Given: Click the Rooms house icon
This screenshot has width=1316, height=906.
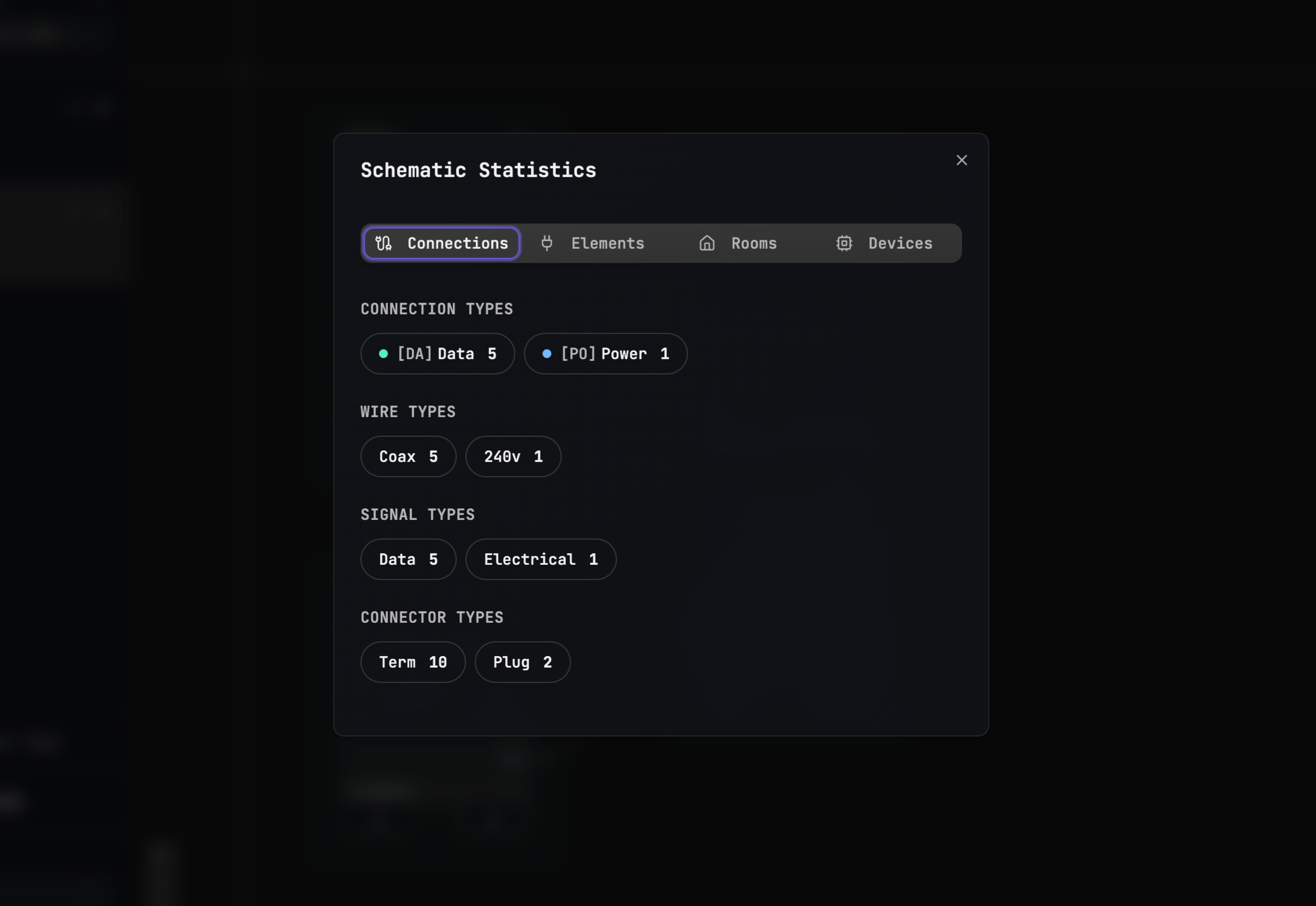Looking at the screenshot, I should (x=706, y=243).
